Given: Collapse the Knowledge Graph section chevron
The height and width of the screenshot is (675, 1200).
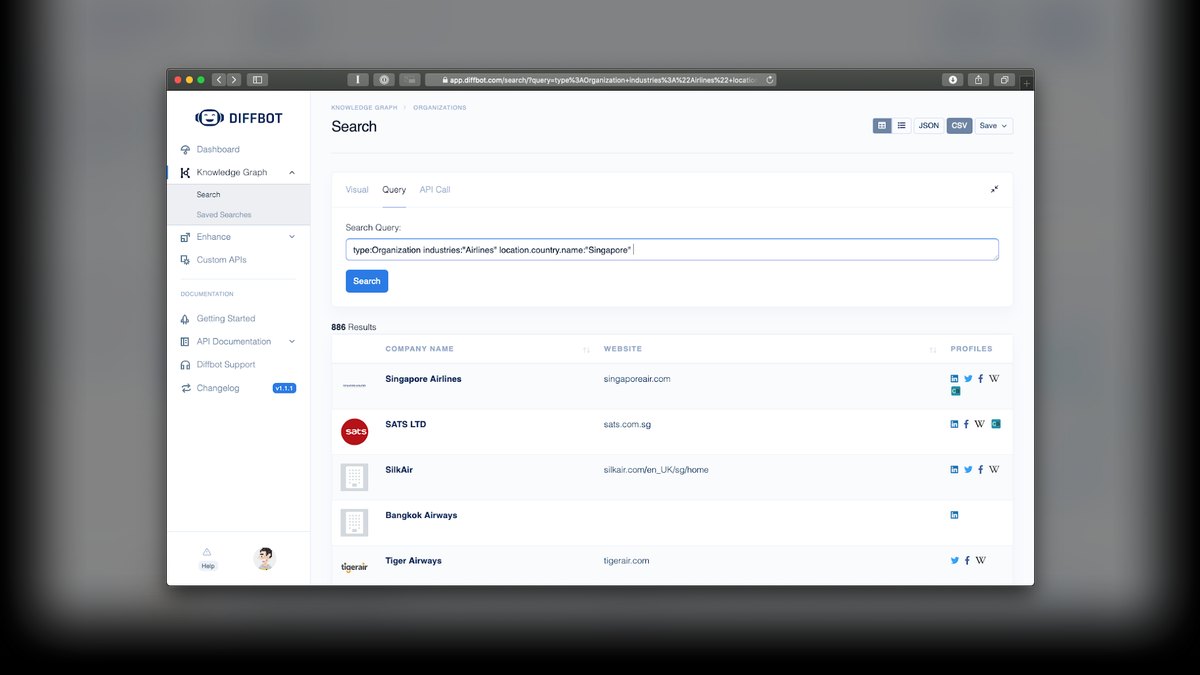Looking at the screenshot, I should pos(292,172).
